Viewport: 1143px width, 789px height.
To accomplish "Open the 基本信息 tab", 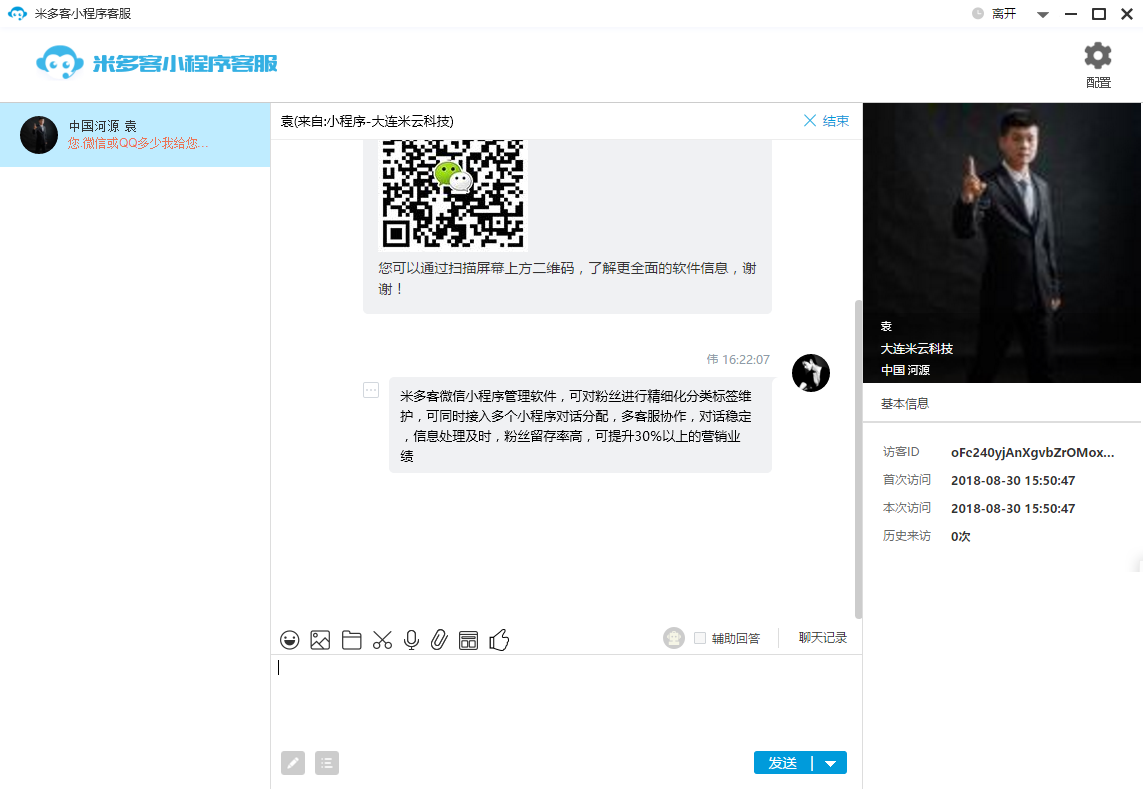I will [x=904, y=404].
